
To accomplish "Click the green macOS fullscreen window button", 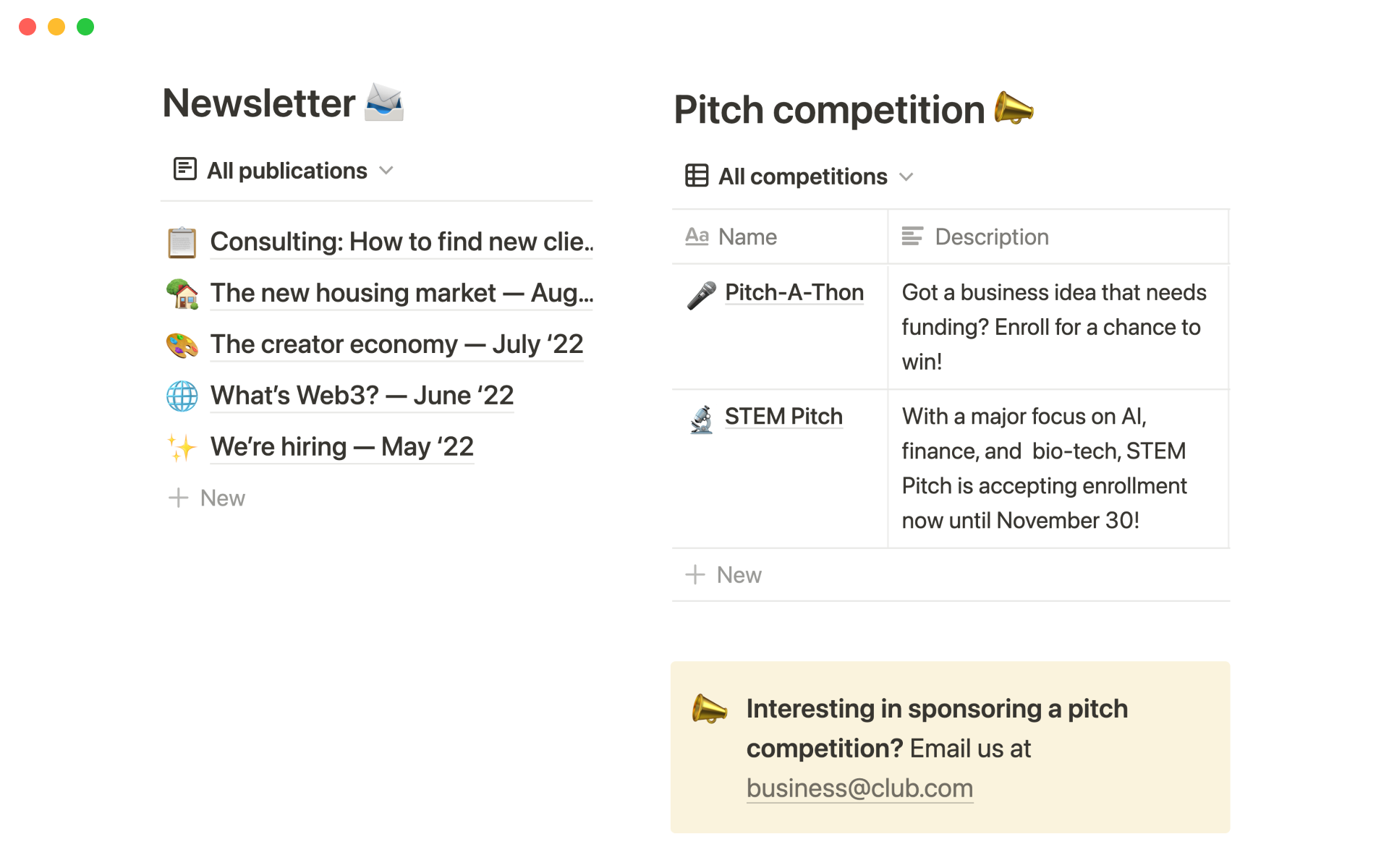I will tap(85, 27).
